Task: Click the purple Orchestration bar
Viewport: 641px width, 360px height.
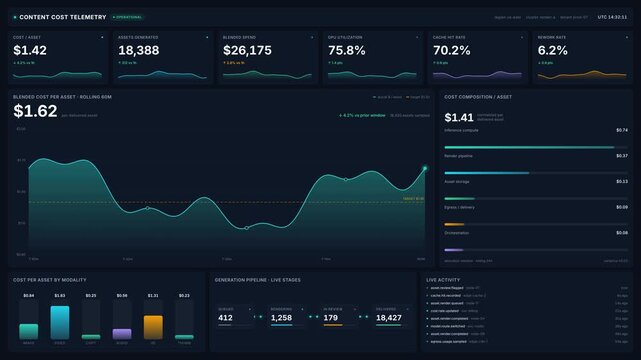Action: [454, 250]
